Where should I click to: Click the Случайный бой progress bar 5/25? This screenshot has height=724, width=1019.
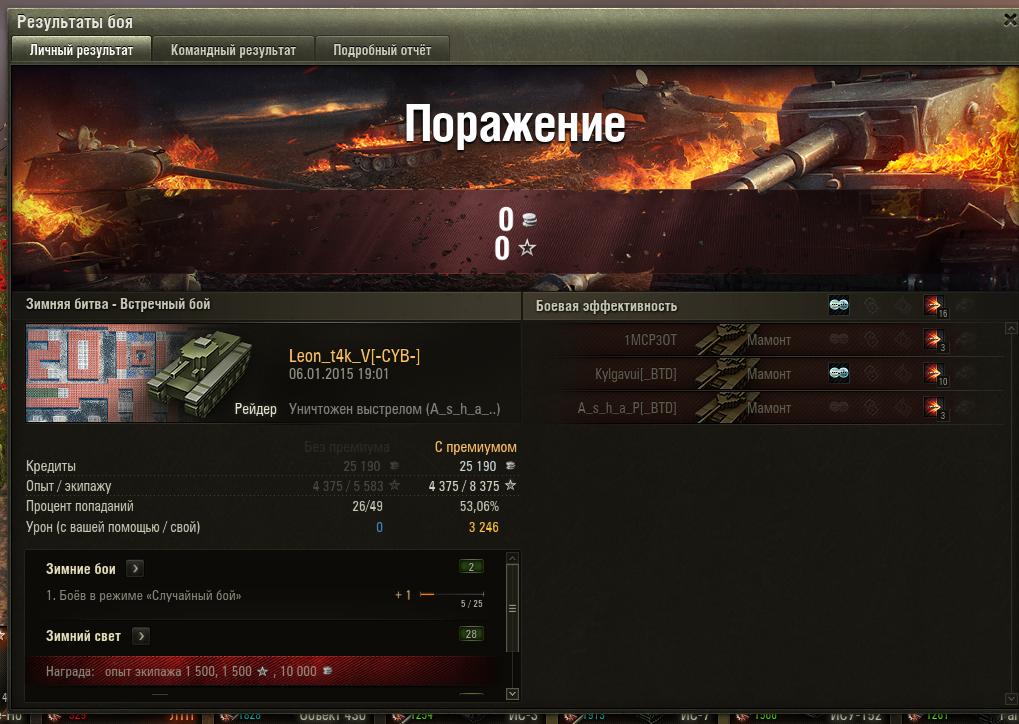click(x=452, y=594)
